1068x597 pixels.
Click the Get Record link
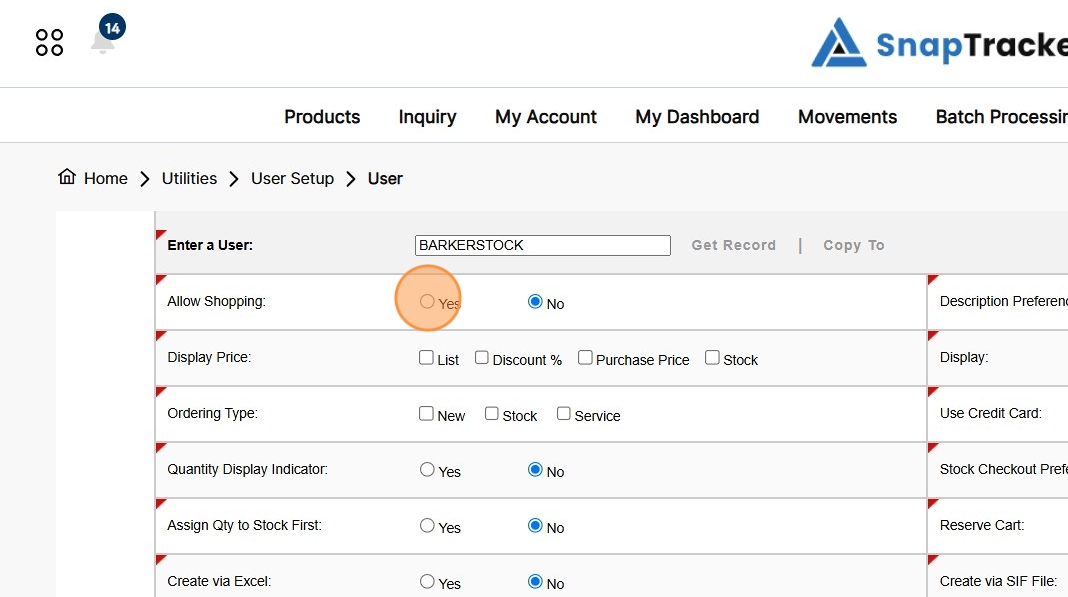point(733,245)
